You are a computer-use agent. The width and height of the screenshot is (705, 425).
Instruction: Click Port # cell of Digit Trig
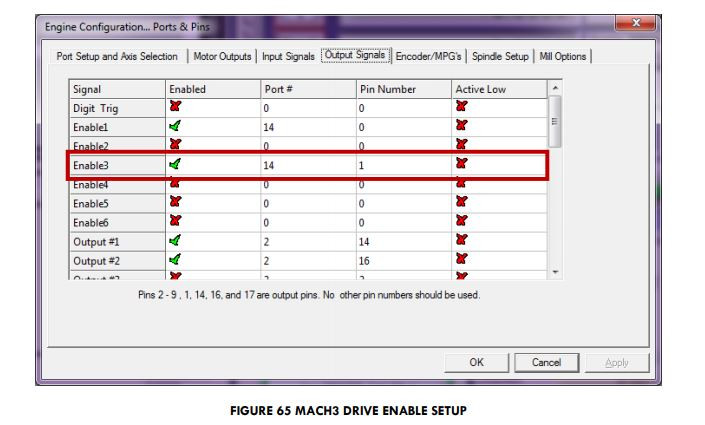click(x=308, y=108)
